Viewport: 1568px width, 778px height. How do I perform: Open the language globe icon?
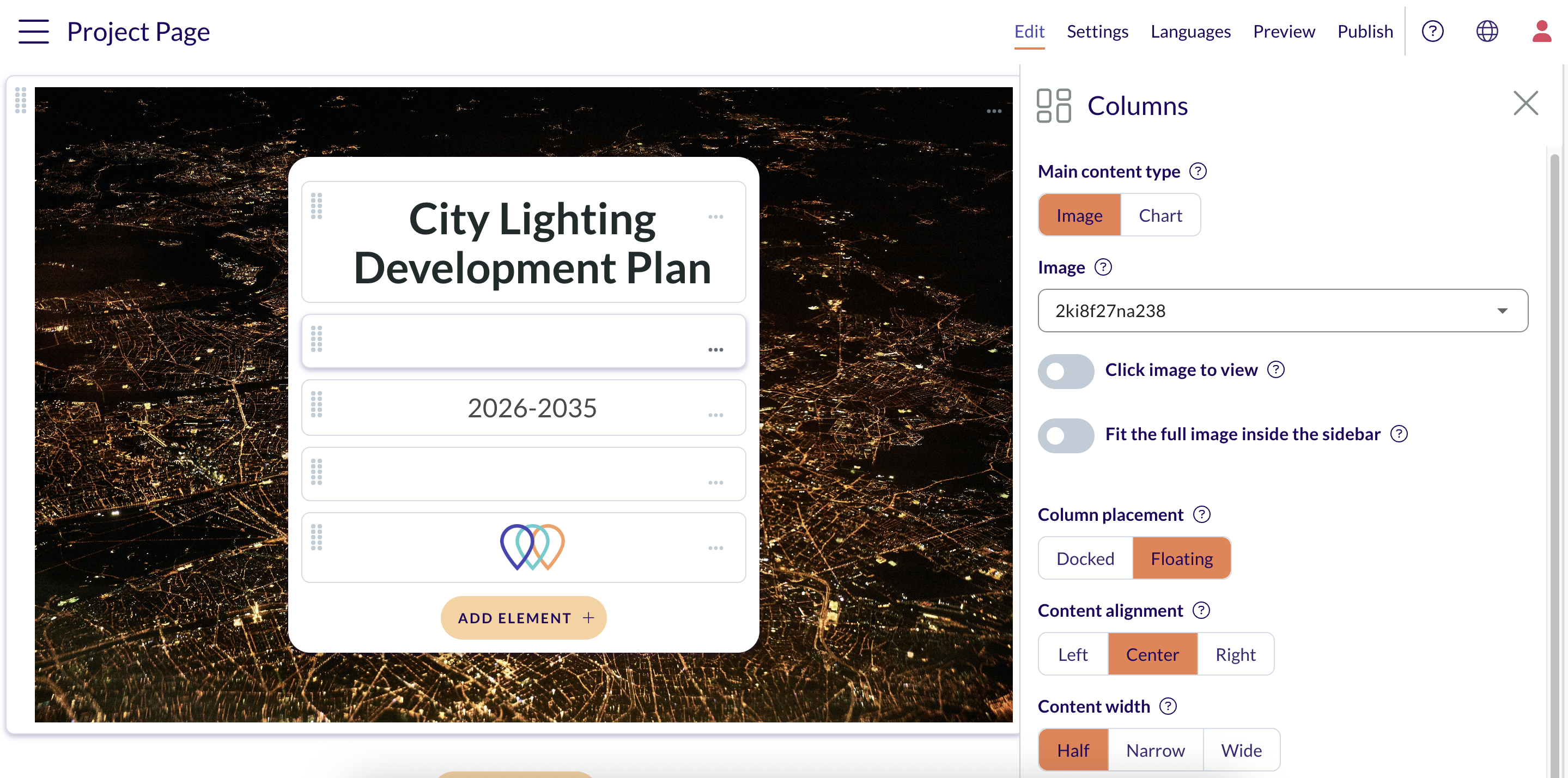pyautogui.click(x=1487, y=31)
